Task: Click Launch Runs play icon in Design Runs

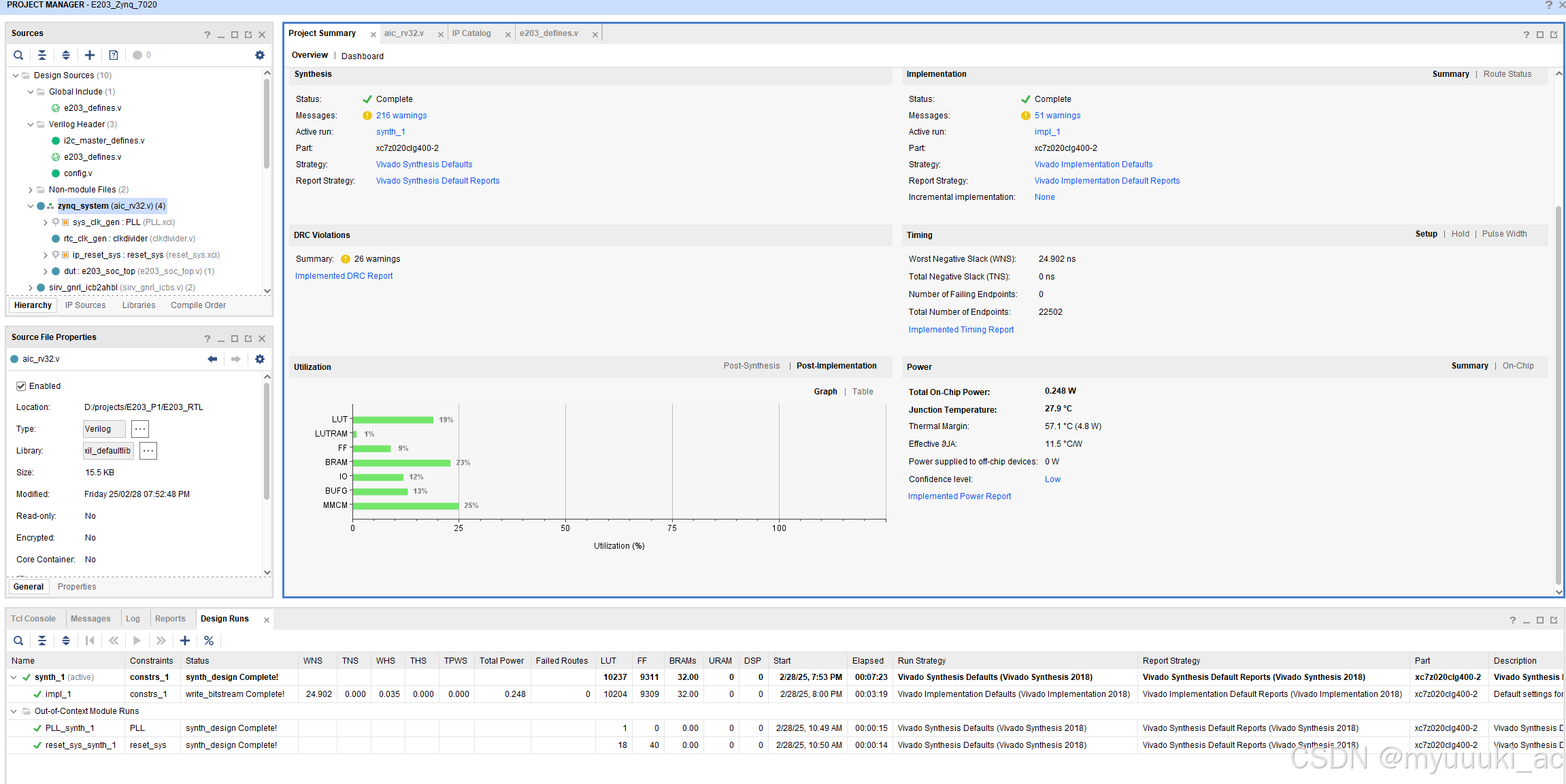Action: click(137, 641)
